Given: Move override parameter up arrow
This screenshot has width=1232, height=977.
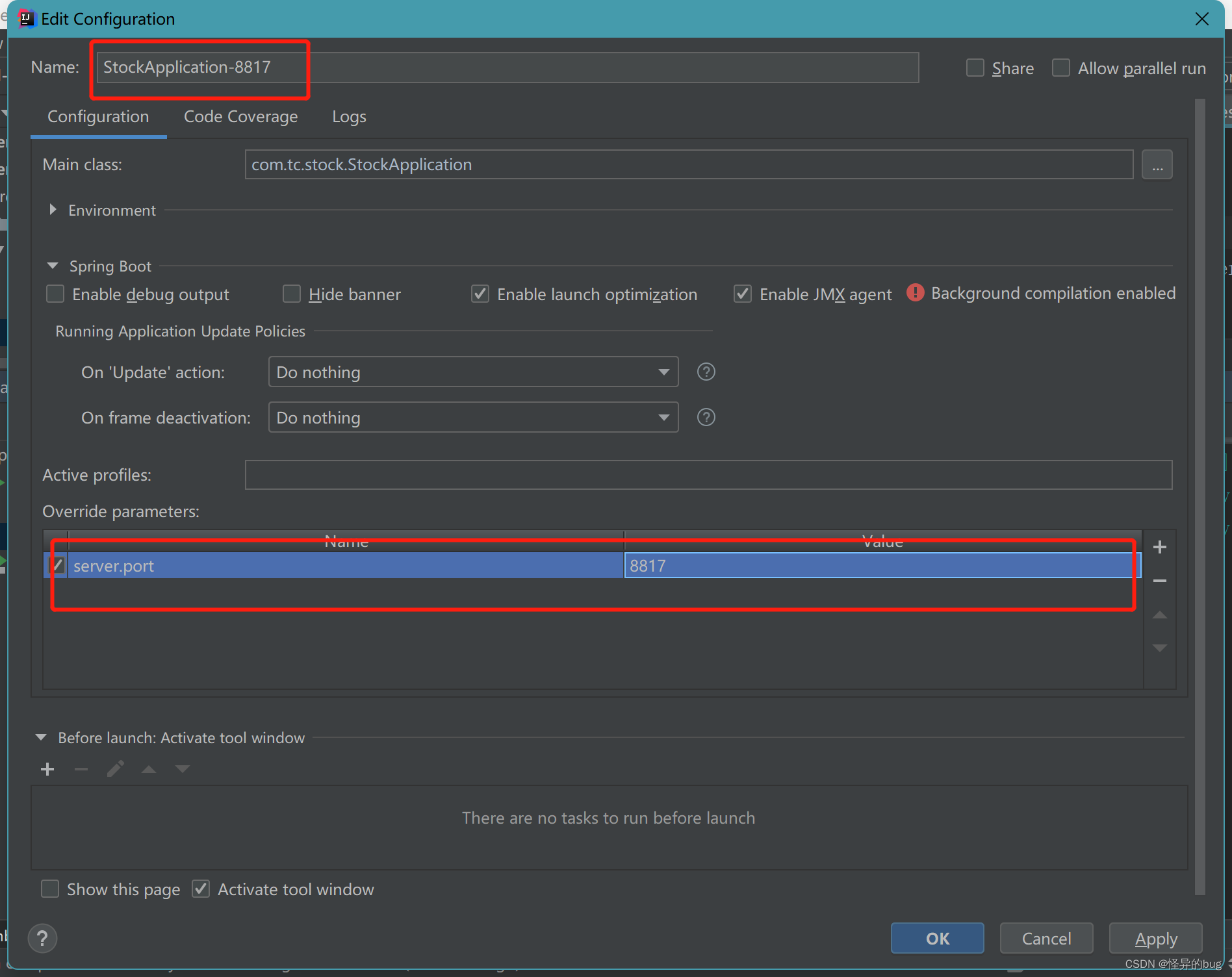Looking at the screenshot, I should [x=1159, y=615].
